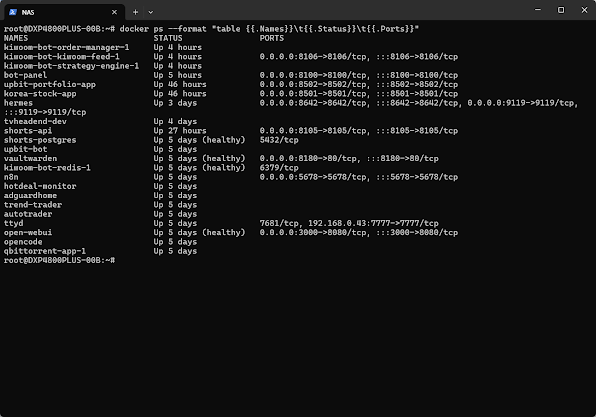The width and height of the screenshot is (596, 417).
Task: Click the vaultwarden container name
Action: click(x=30, y=158)
